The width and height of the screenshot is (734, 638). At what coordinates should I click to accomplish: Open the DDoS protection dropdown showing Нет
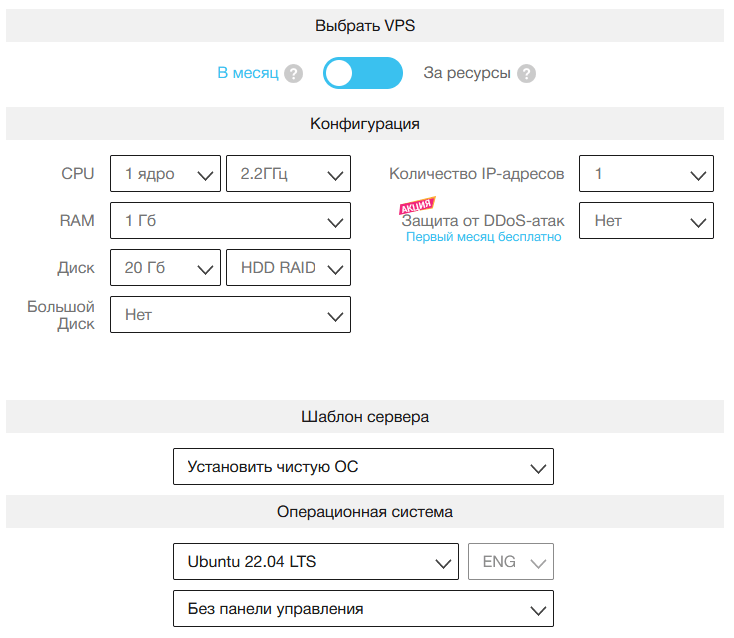point(646,221)
